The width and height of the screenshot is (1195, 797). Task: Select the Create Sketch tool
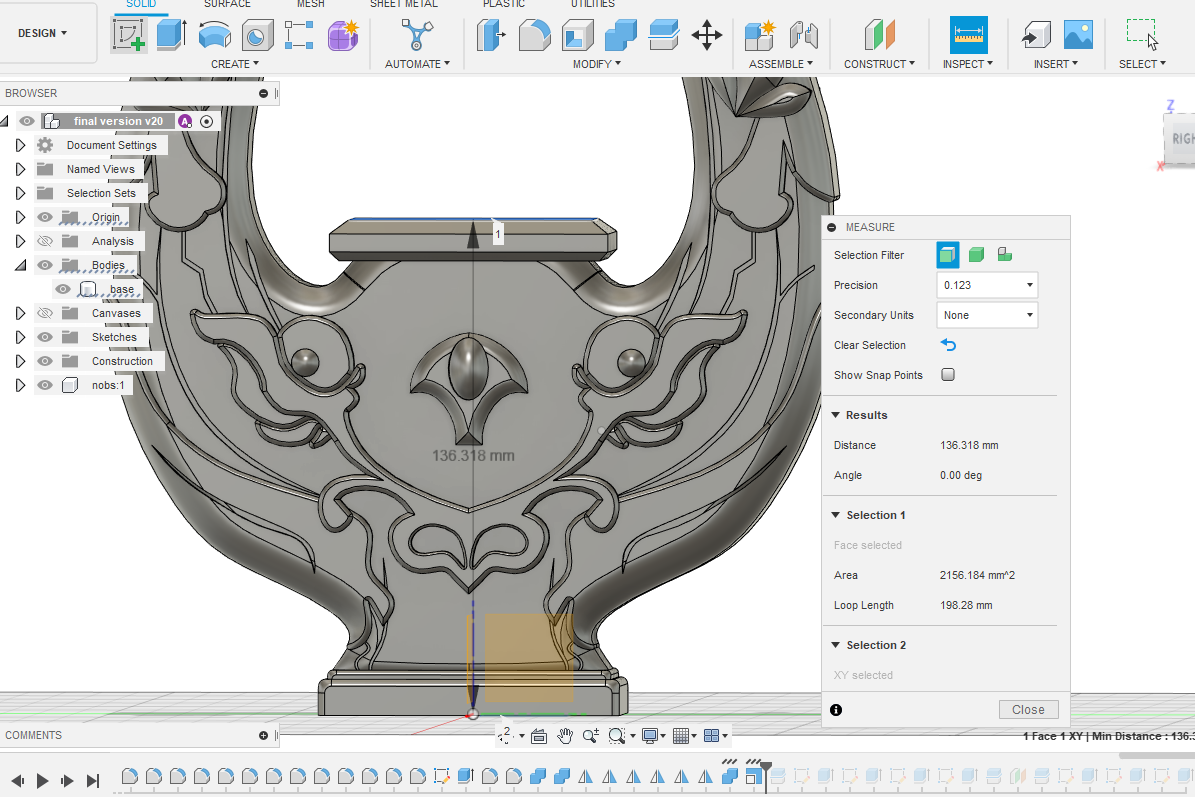coord(128,35)
